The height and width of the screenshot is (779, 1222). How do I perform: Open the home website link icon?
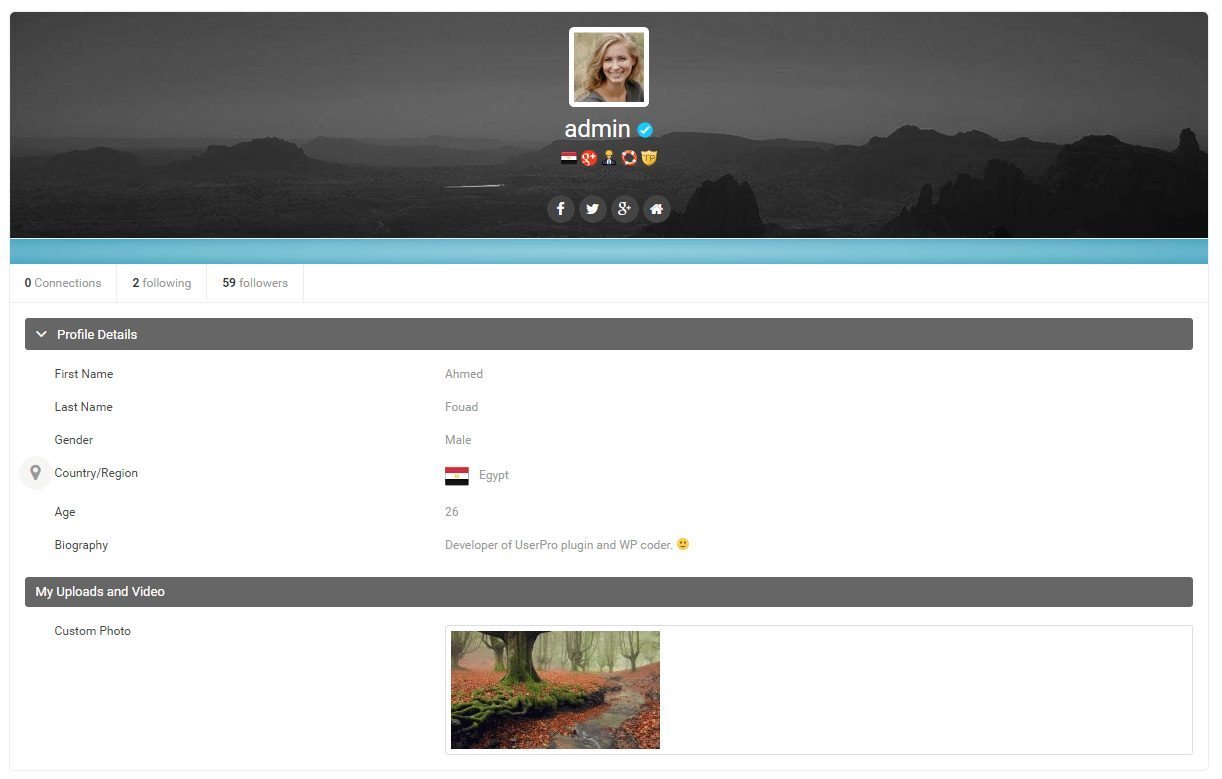pyautogui.click(x=656, y=209)
